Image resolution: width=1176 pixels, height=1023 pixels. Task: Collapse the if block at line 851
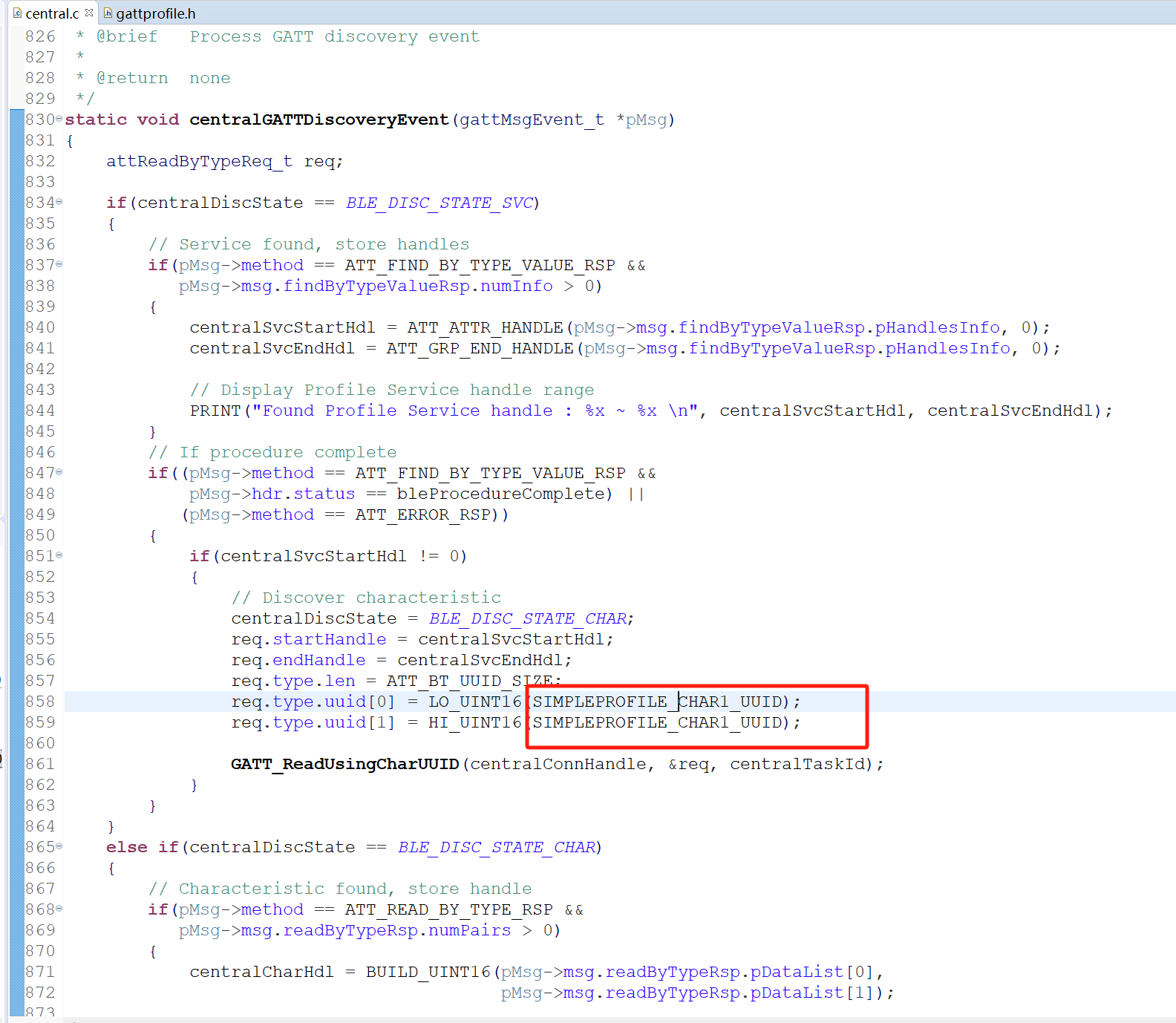pos(59,555)
